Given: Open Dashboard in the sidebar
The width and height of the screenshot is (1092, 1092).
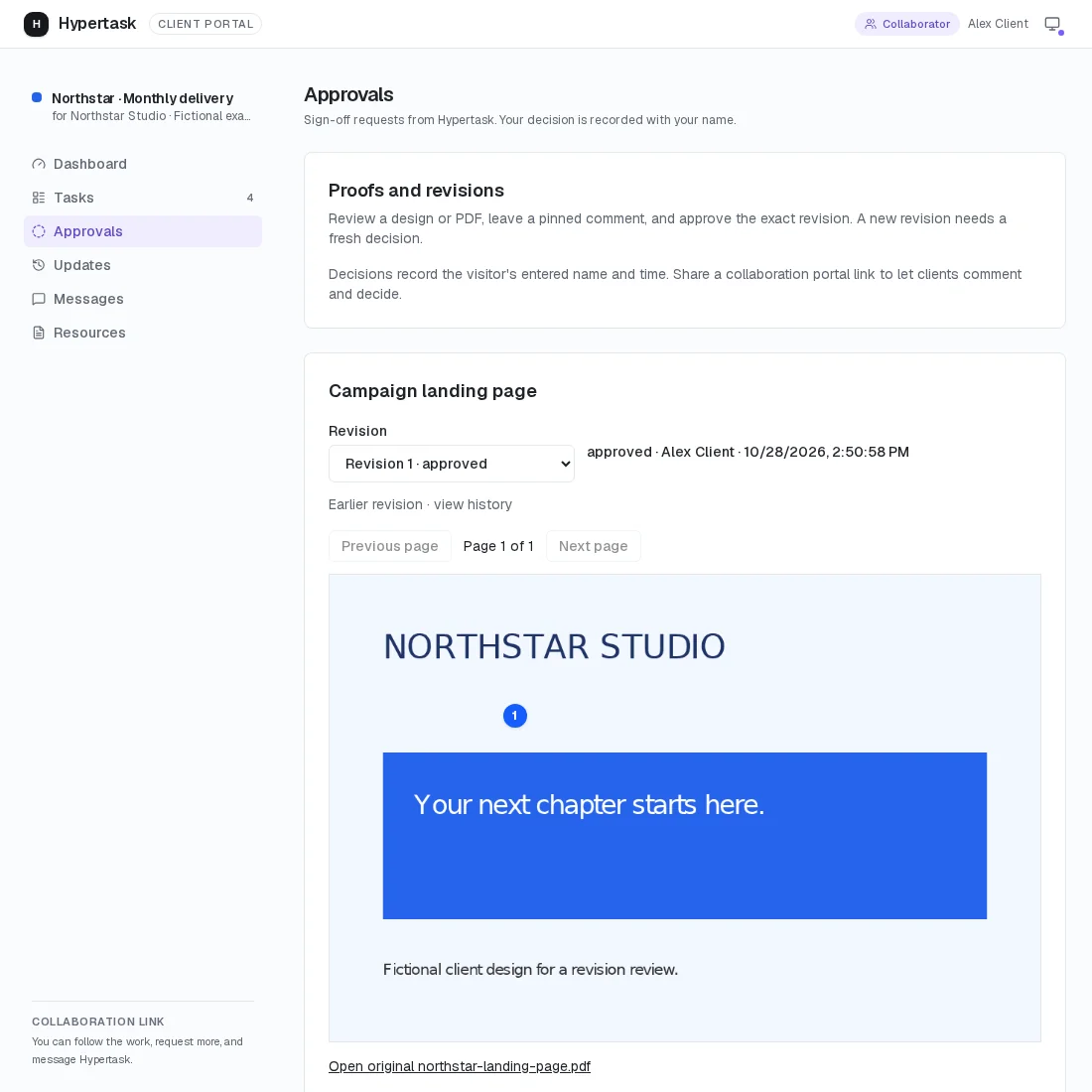Looking at the screenshot, I should (143, 165).
